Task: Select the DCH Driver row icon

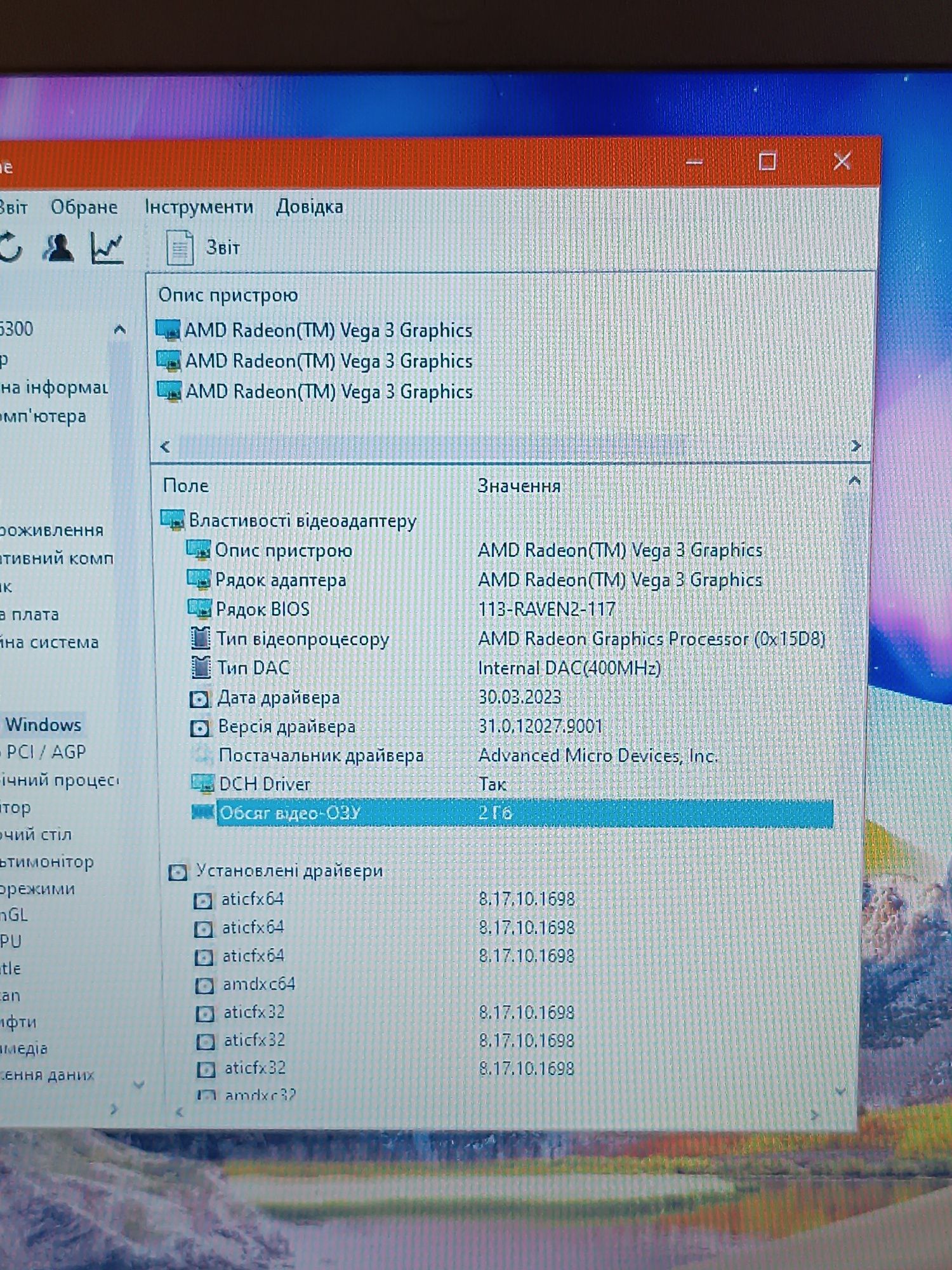Action: [203, 784]
